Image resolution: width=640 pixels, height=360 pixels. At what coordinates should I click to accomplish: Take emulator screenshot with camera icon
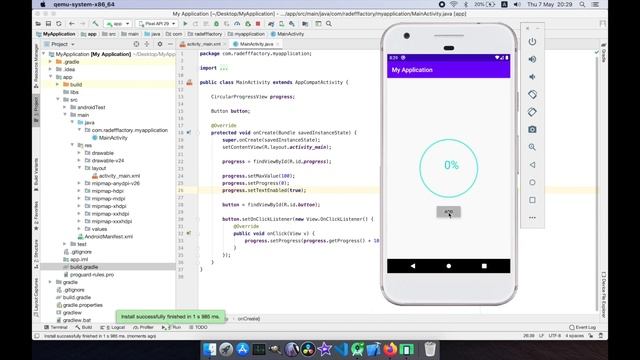532,129
